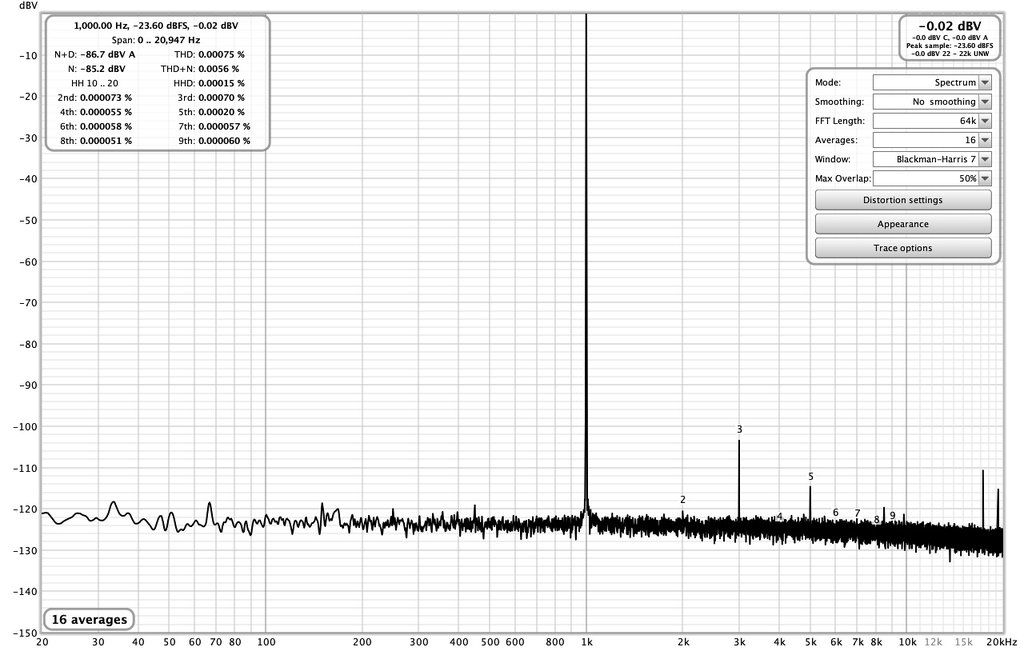Click the harmonic marker labeled 5
This screenshot has width=1024, height=651.
[810, 477]
